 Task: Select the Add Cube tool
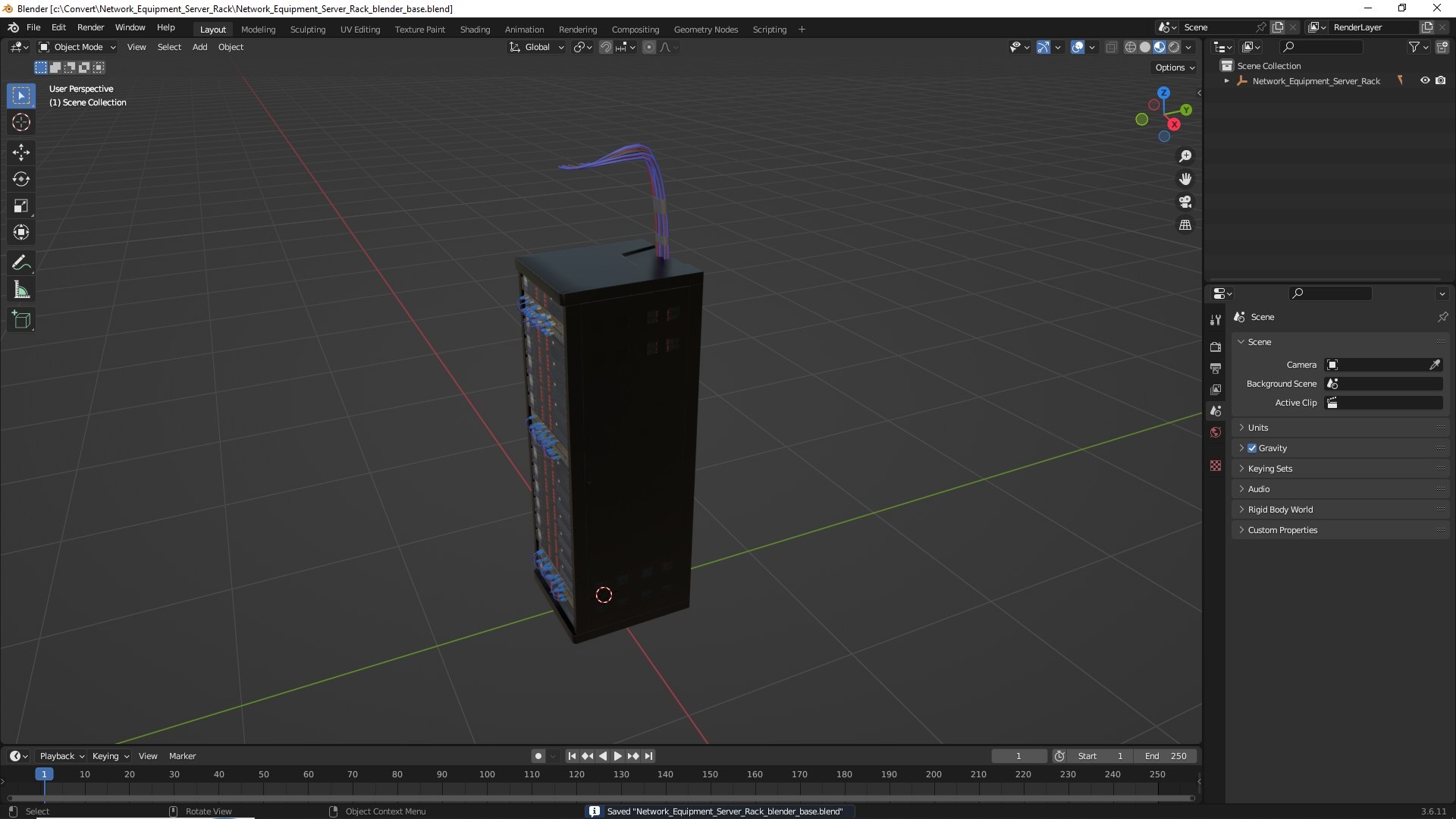pos(21,320)
